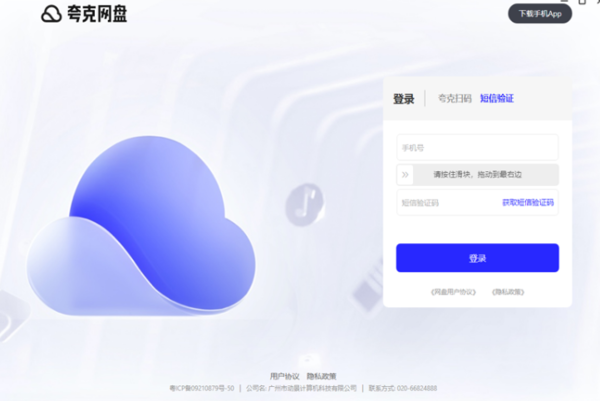This screenshot has width=600, height=401.
Task: Click the faded diamond icon near login card
Action: (368, 293)
